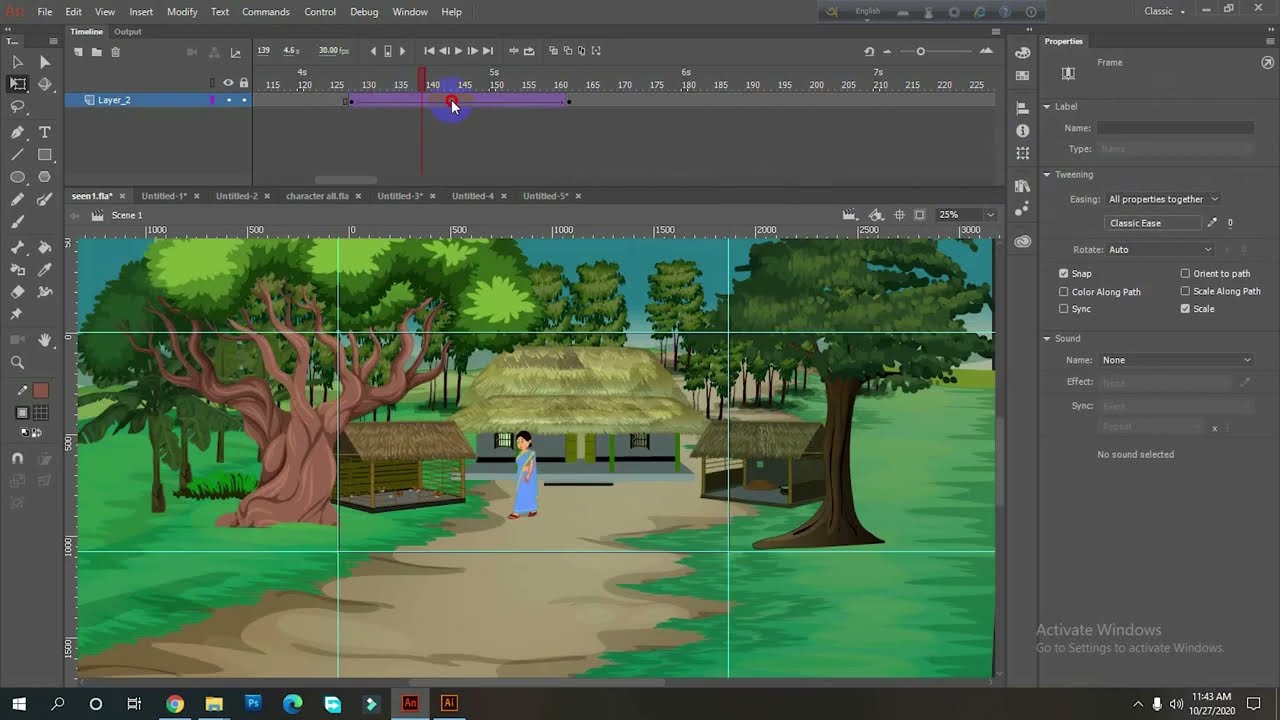
Task: Select the Rectangle tool
Action: (x=44, y=155)
